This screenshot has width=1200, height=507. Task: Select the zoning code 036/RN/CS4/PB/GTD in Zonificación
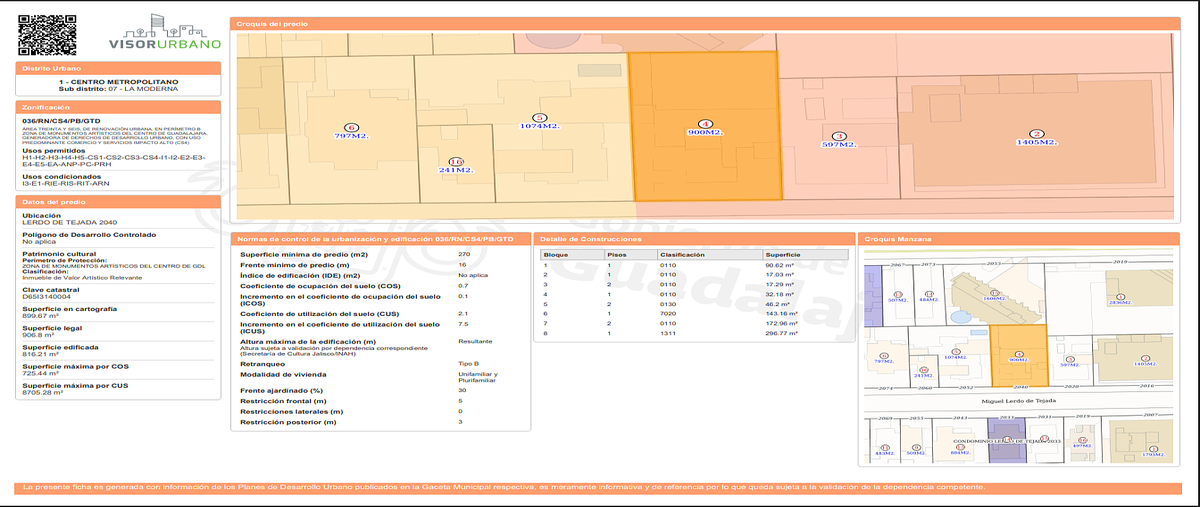pyautogui.click(x=61, y=120)
